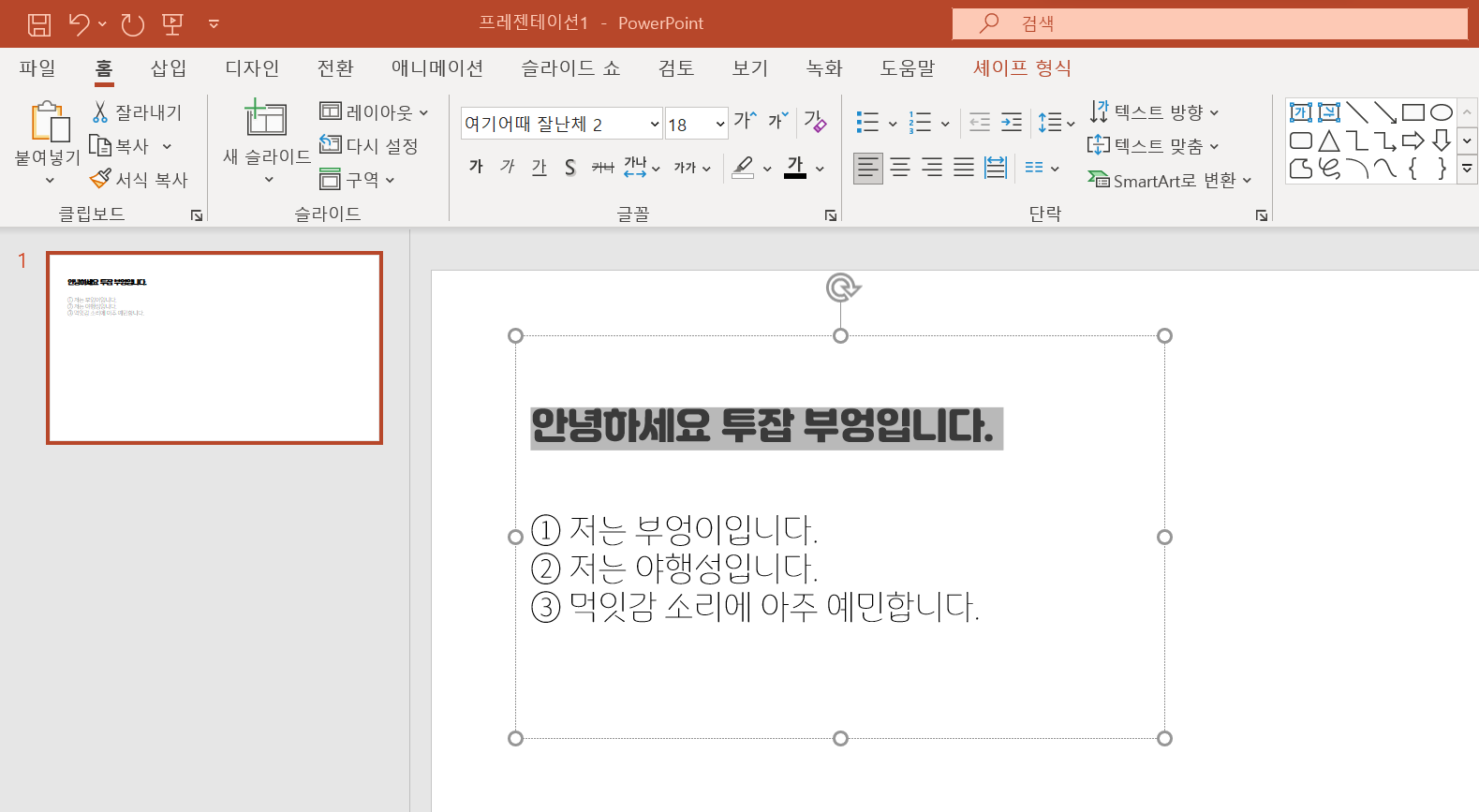1479x812 pixels.
Task: Click 복사 copy button
Action: 119,146
